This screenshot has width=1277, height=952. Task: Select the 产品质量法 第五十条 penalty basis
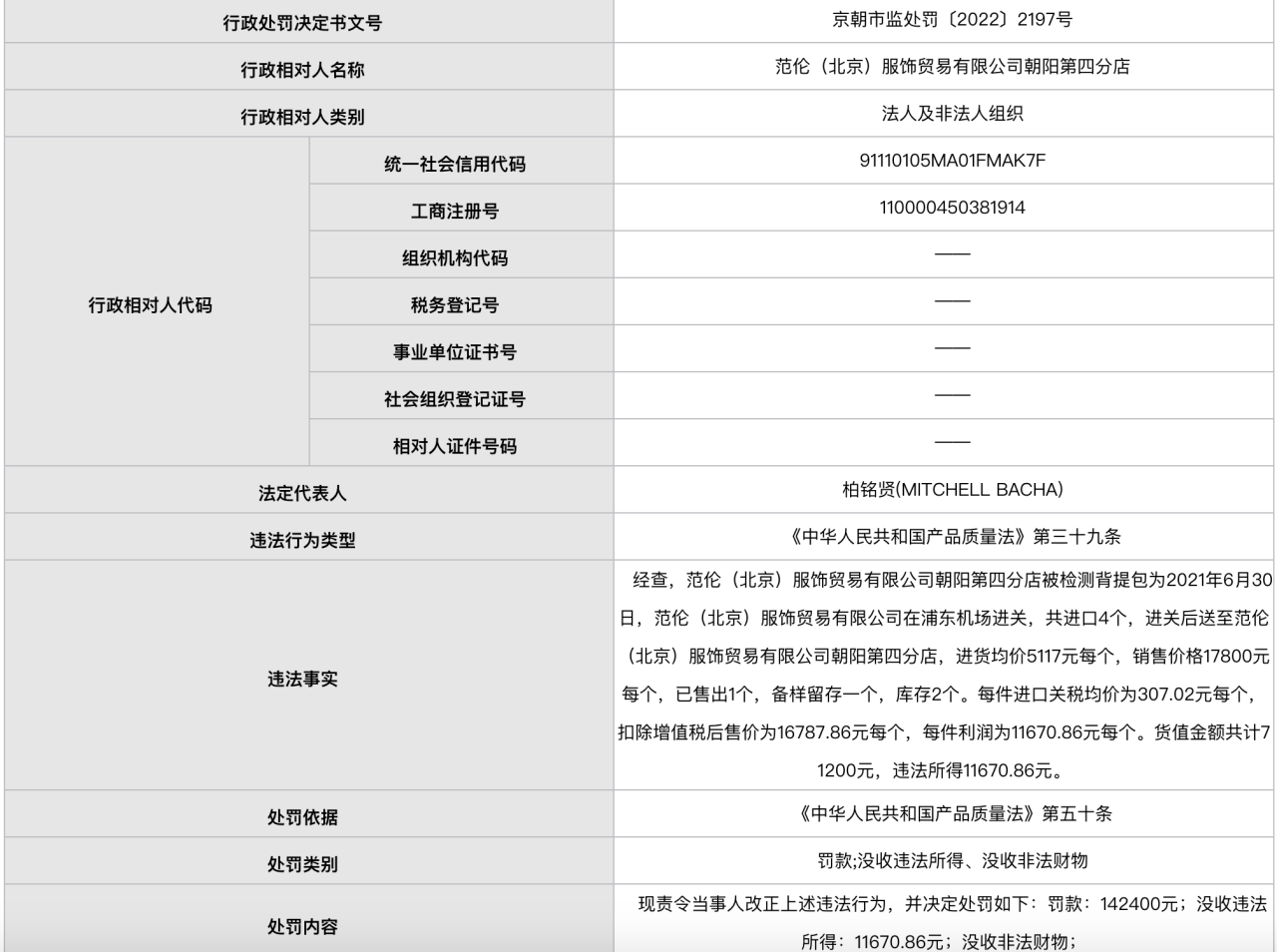pos(955,813)
